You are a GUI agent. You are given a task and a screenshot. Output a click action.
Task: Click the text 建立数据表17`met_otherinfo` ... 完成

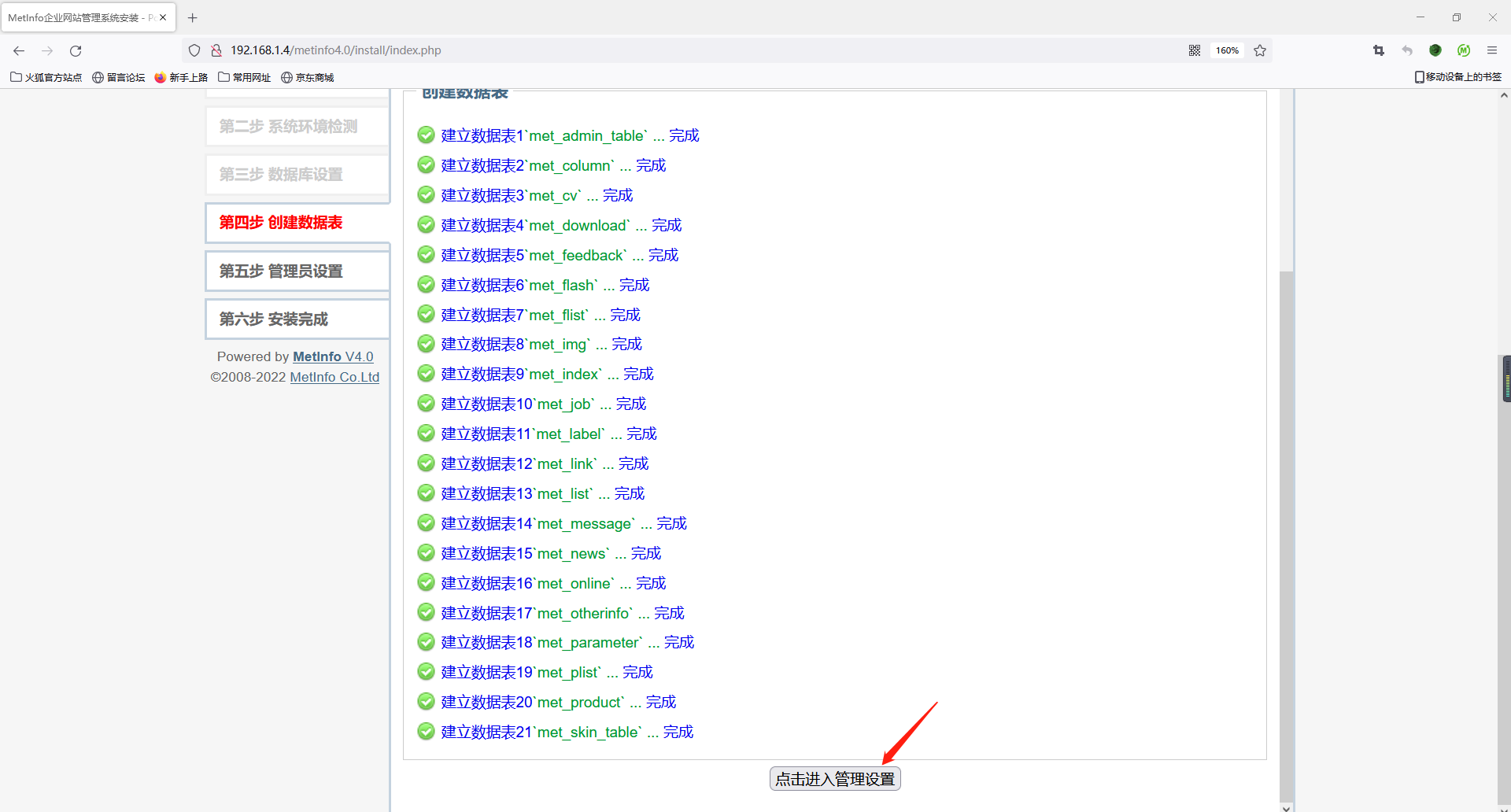click(x=563, y=613)
